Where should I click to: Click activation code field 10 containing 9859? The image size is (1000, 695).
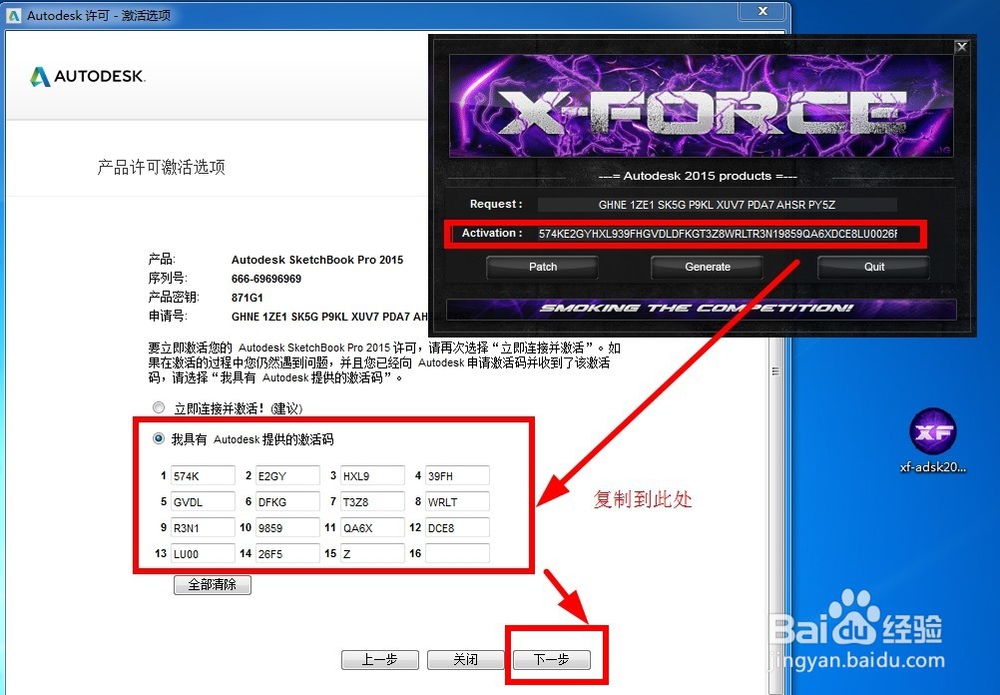click(288, 528)
